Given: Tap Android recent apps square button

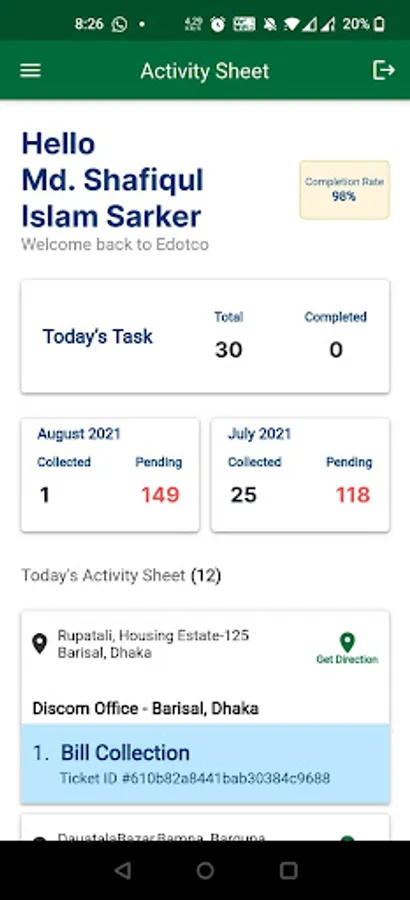Looking at the screenshot, I should point(288,870).
